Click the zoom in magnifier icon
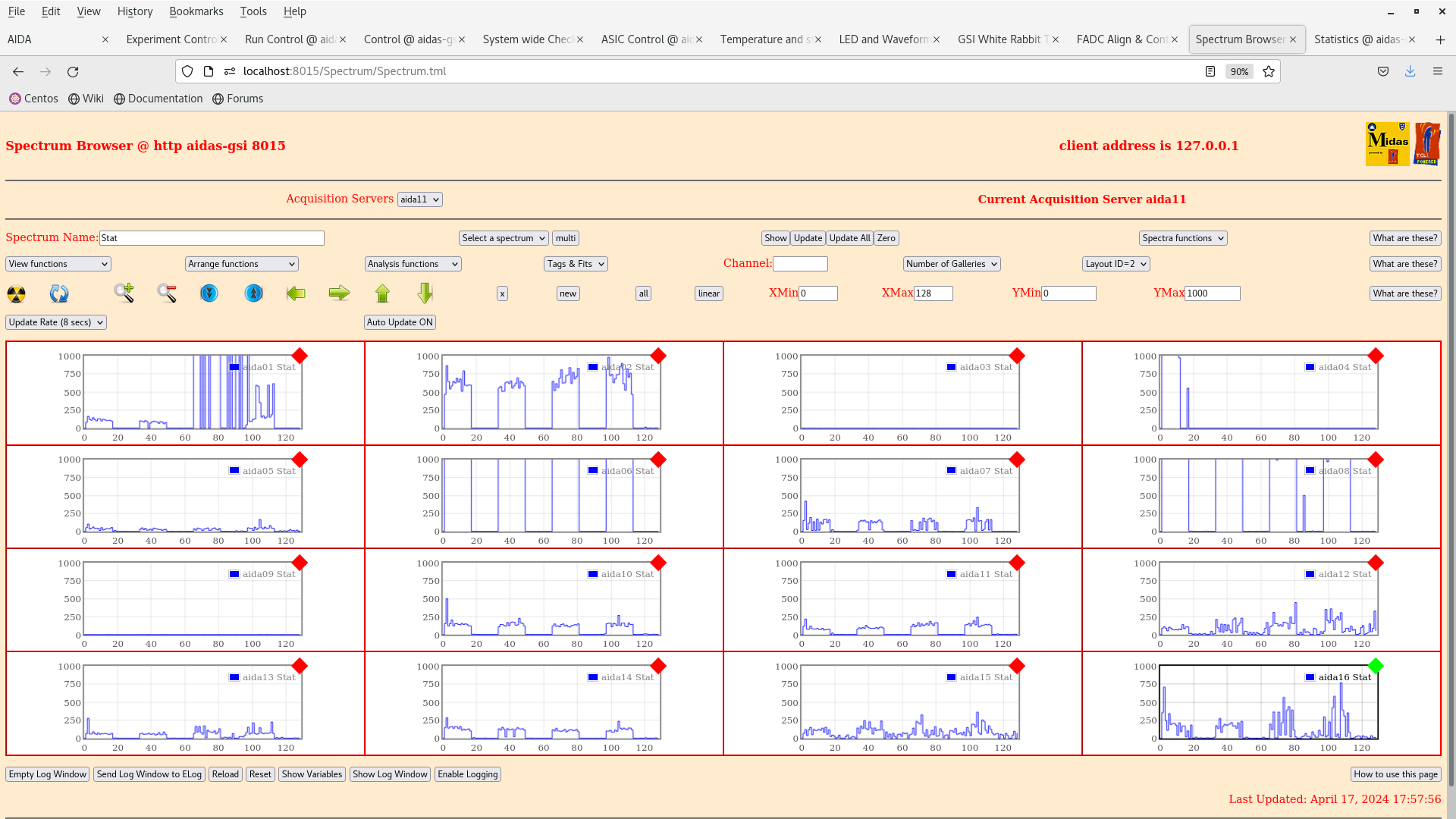The height and width of the screenshot is (819, 1456). click(124, 293)
